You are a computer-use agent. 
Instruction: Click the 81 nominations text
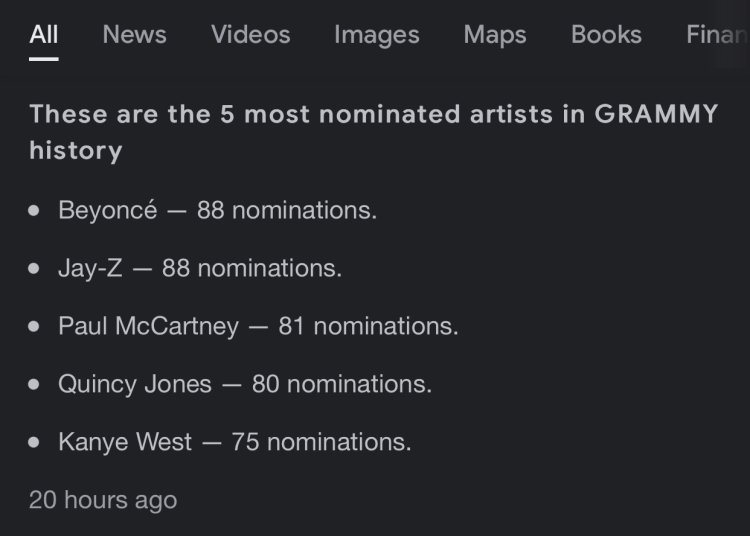click(368, 326)
